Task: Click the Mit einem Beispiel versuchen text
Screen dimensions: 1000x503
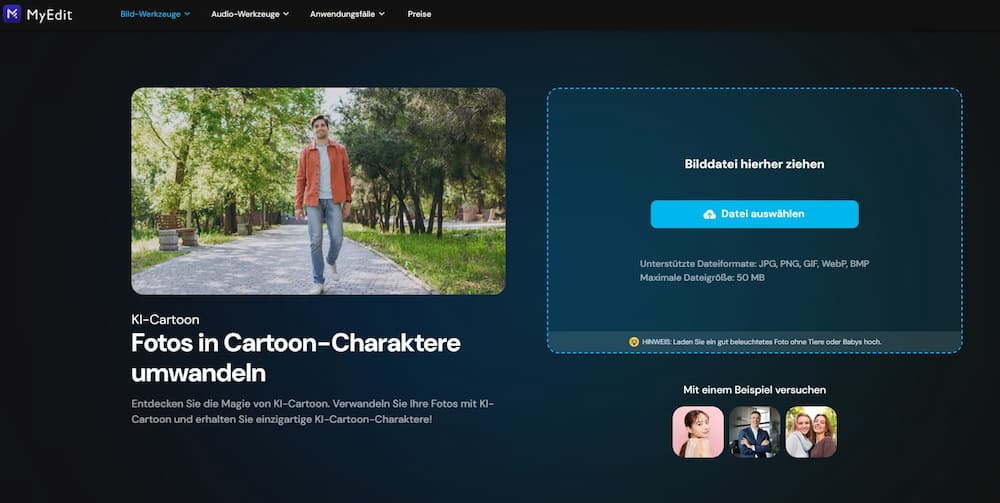Action: coord(754,390)
